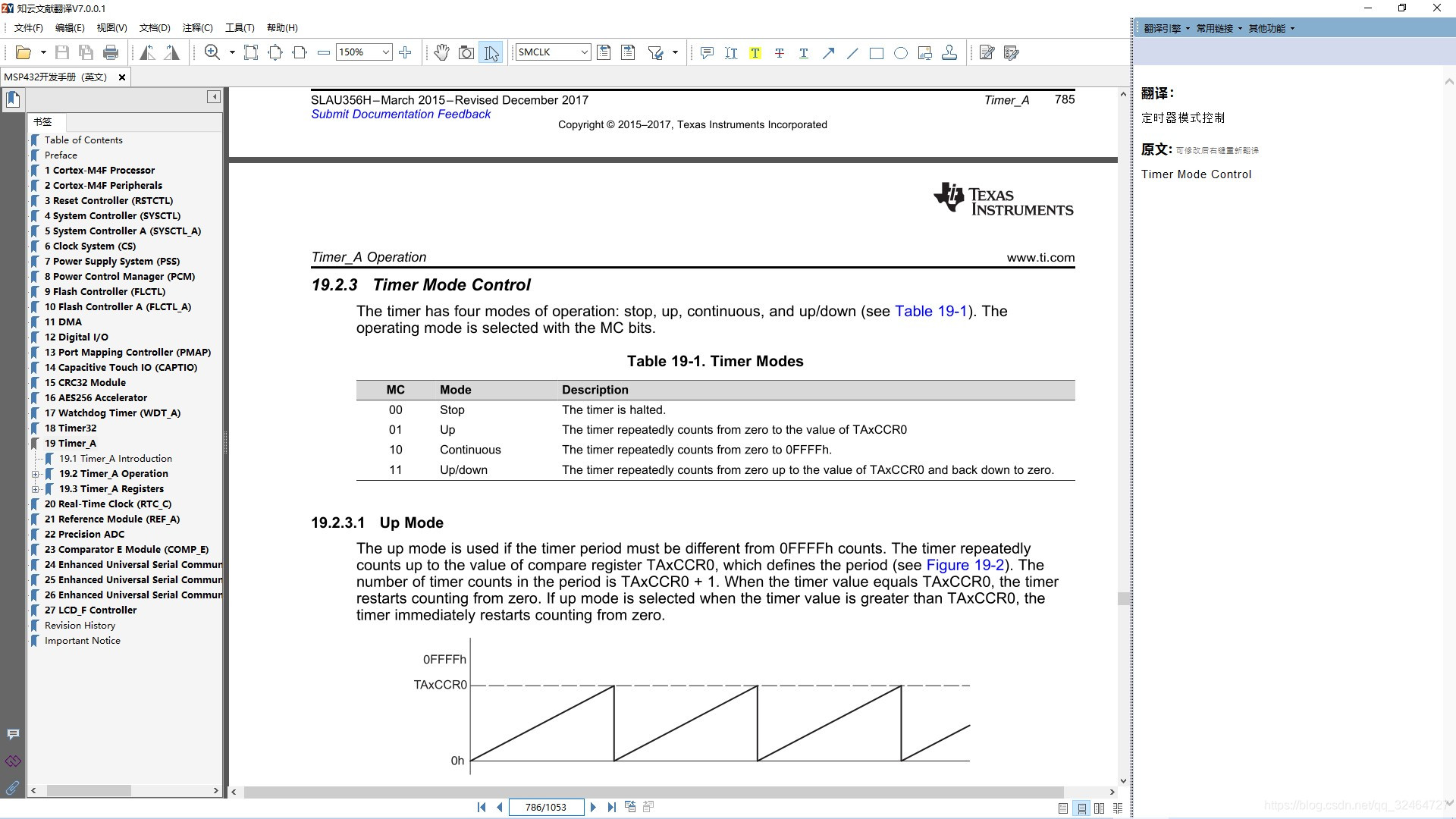Rotate page counterclockwise icon
The image size is (1456, 819).
pyautogui.click(x=148, y=52)
